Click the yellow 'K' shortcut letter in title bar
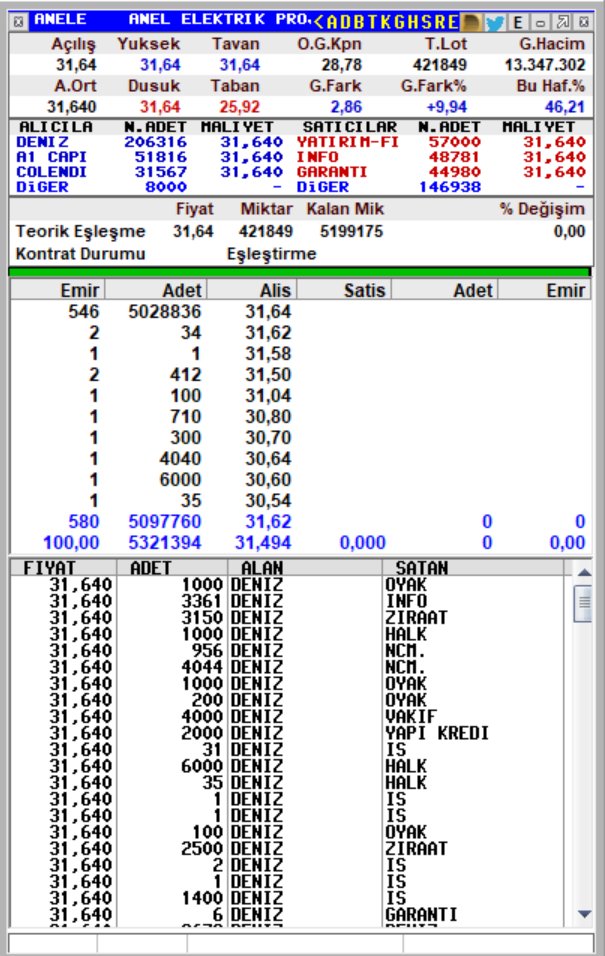Screen dimensions: 605x956 [384, 23]
